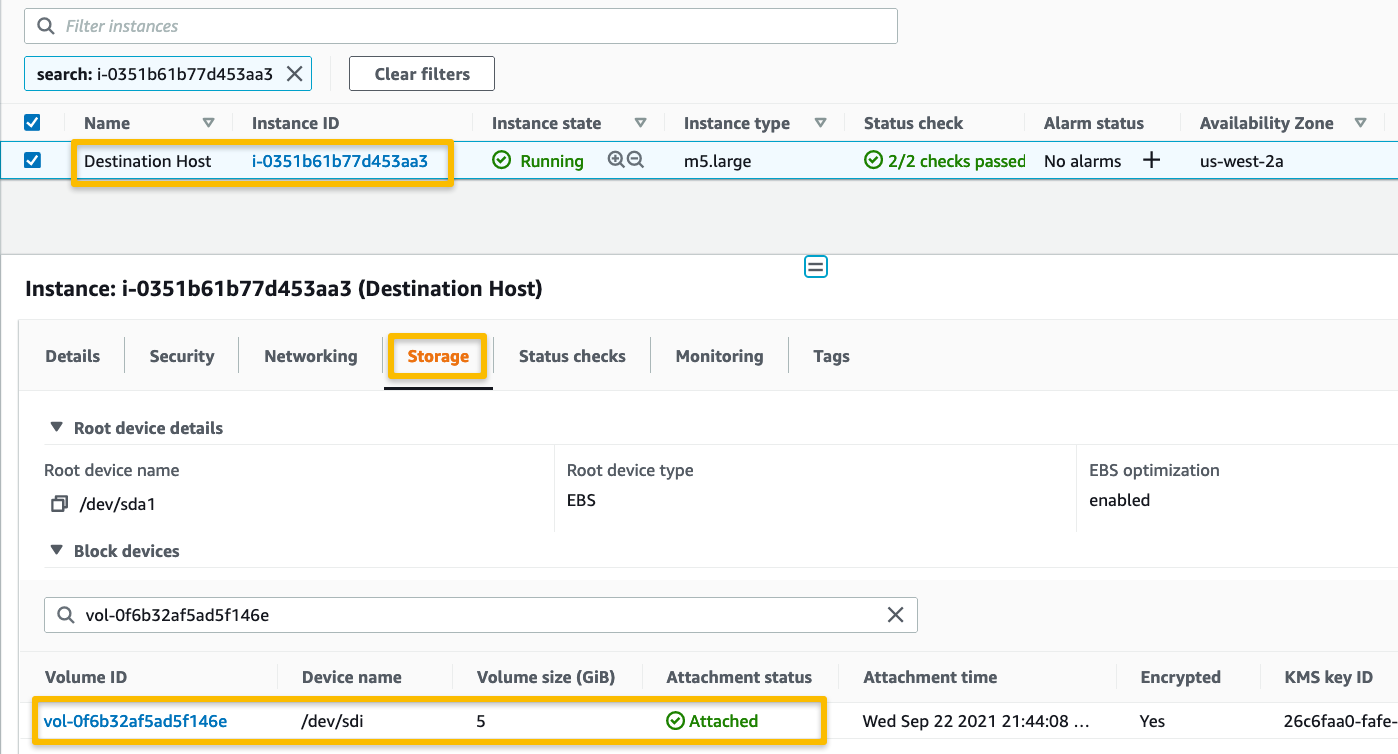1398x754 pixels.
Task: Copy the root device name /dev/sda1
Action: [x=59, y=503]
